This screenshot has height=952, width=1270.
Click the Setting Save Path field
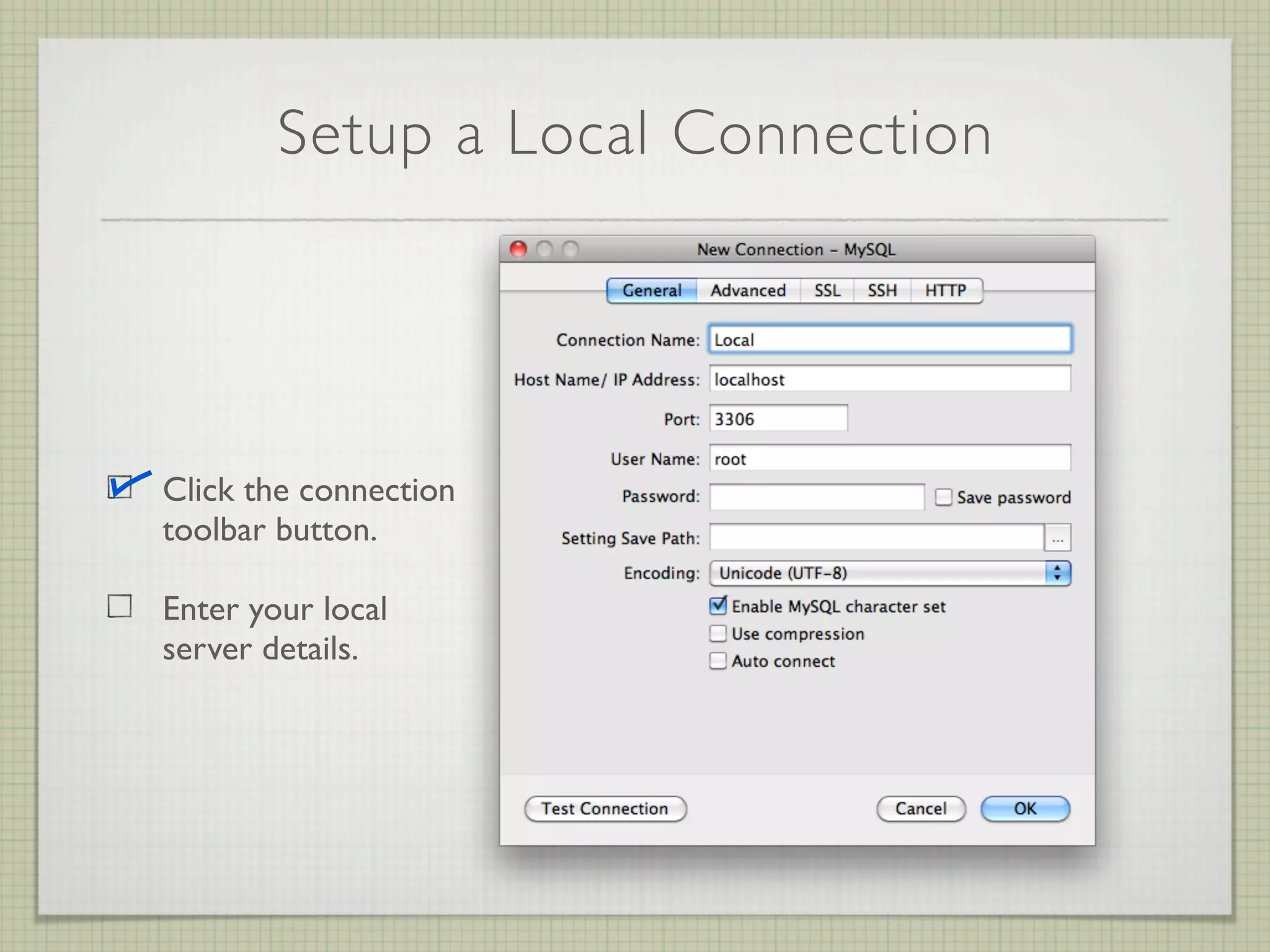[x=876, y=537]
